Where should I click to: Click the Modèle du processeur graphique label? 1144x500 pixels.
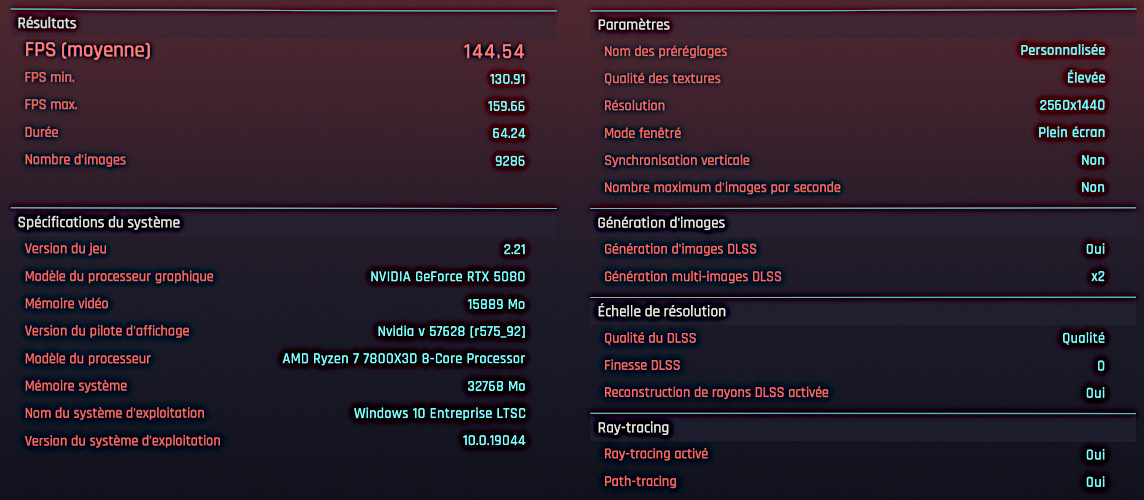click(x=119, y=277)
